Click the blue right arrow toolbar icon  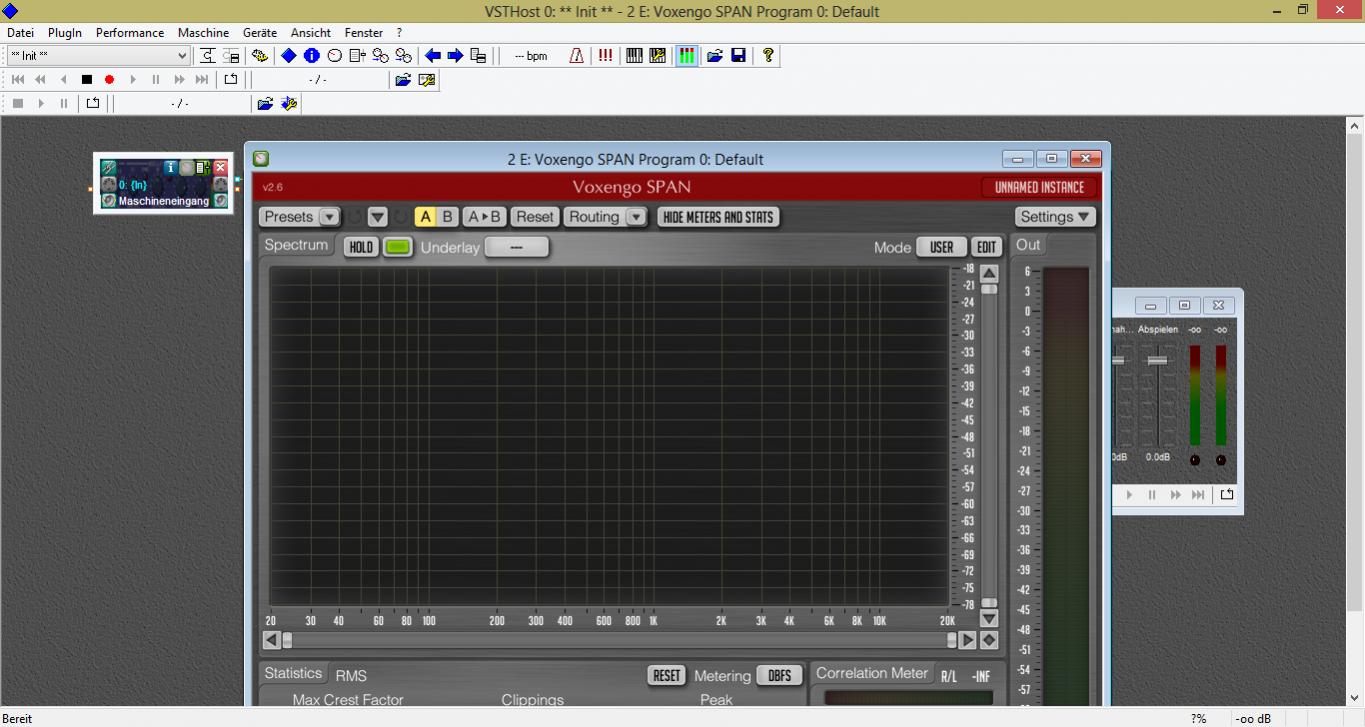455,56
